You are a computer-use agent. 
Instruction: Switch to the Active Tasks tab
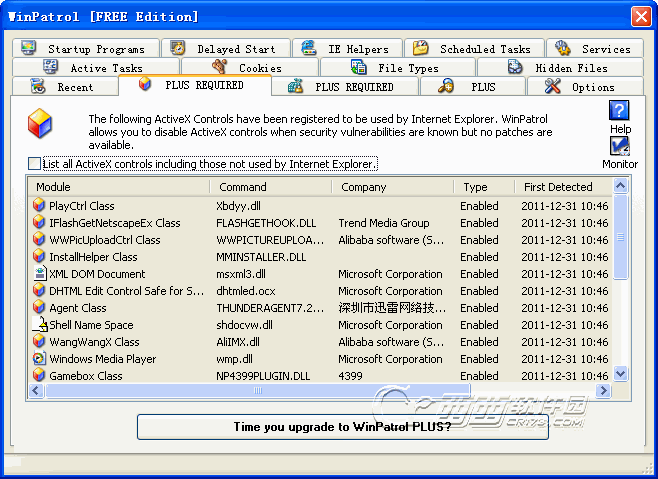96,67
